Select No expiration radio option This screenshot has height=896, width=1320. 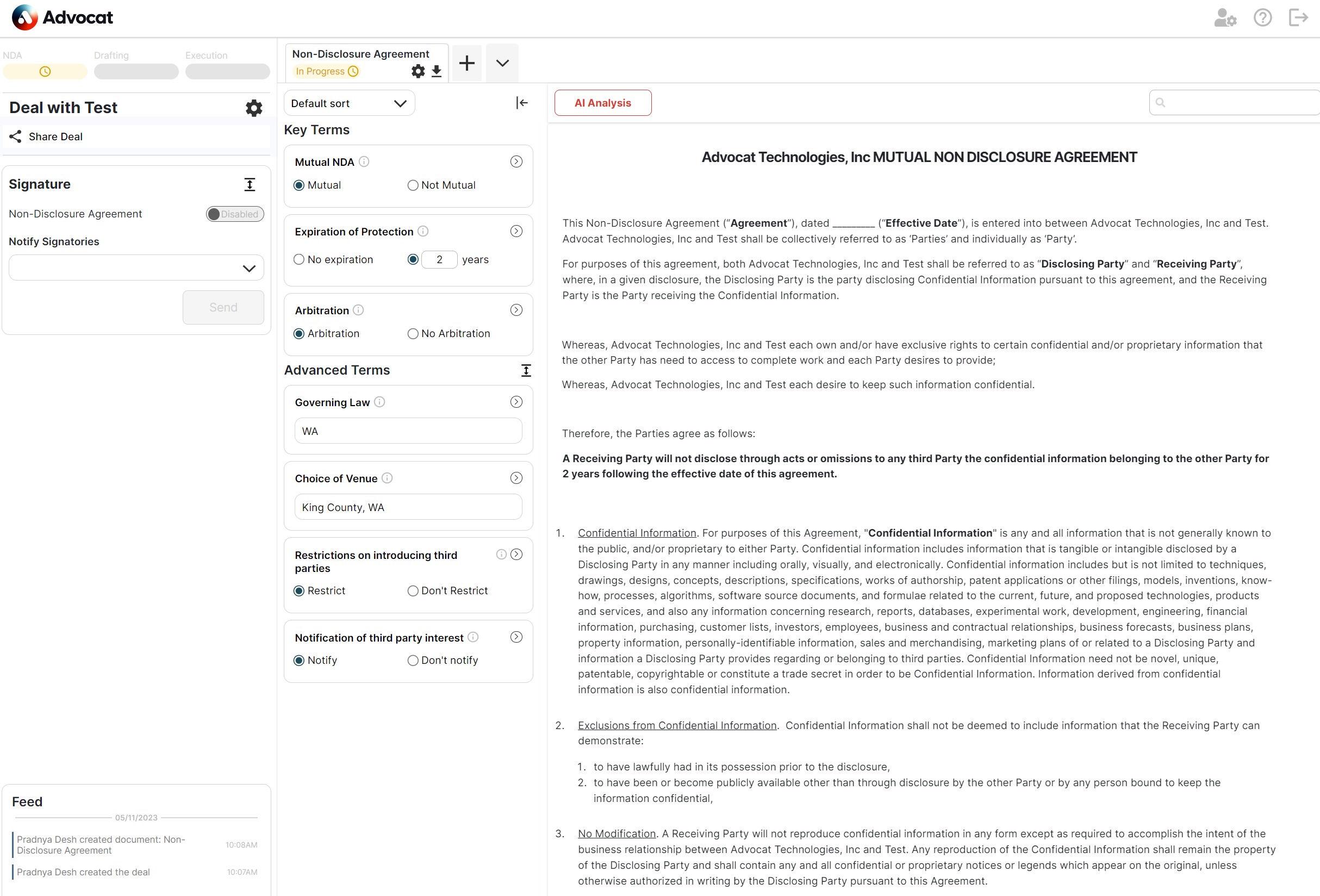tap(299, 260)
